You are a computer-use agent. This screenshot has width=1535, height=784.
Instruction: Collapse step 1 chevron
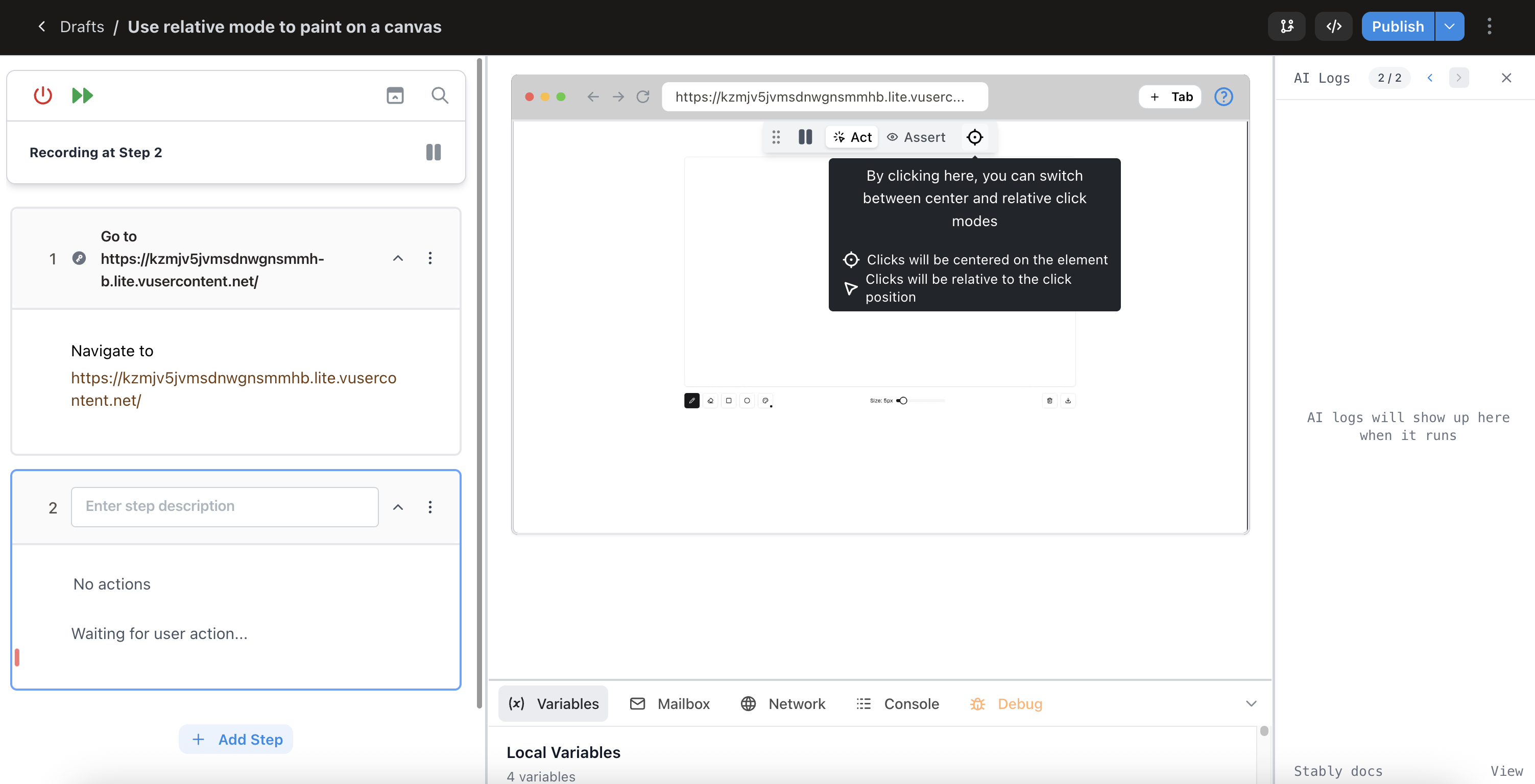pos(397,259)
